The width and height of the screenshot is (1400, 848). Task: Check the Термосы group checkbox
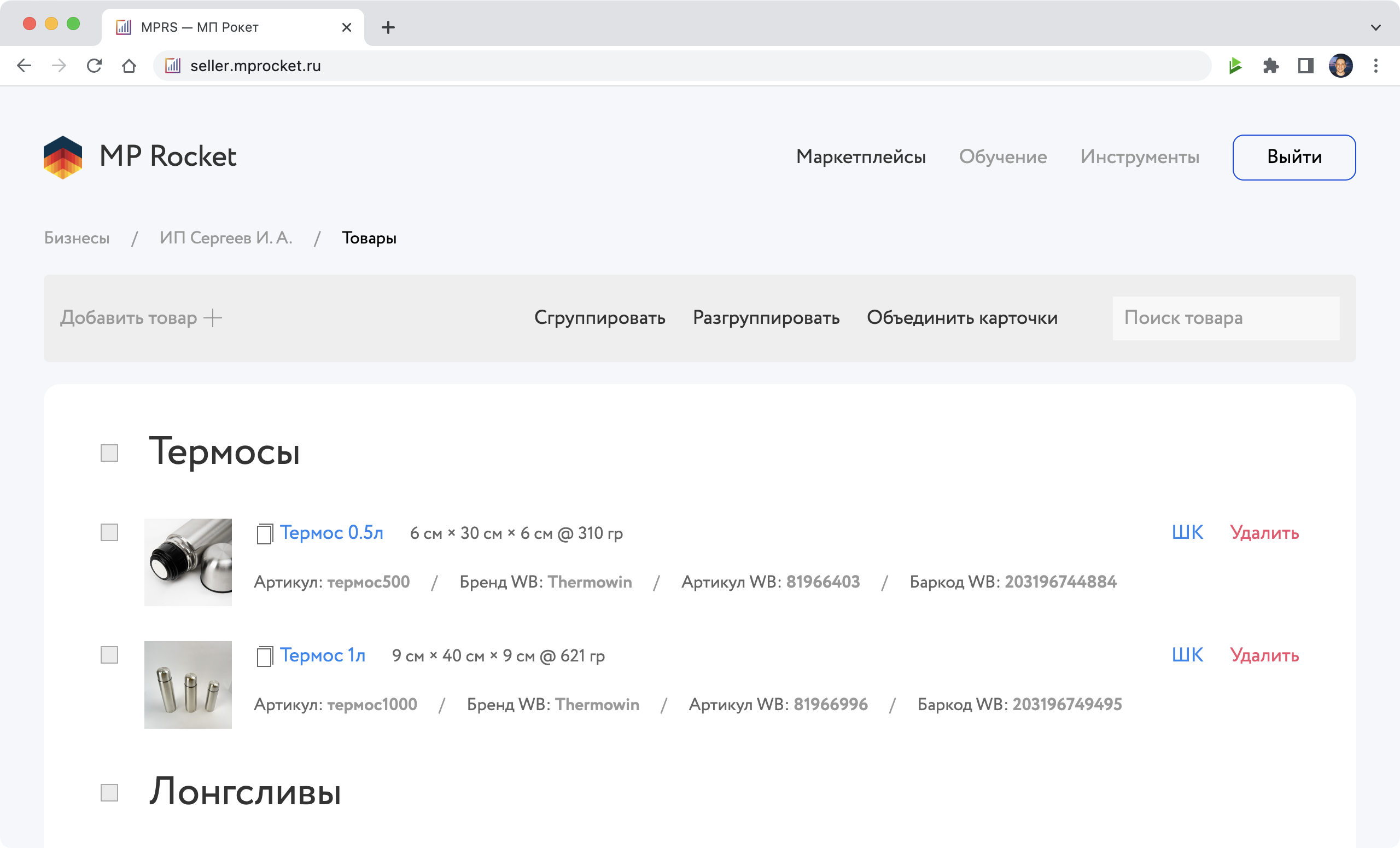tap(109, 453)
